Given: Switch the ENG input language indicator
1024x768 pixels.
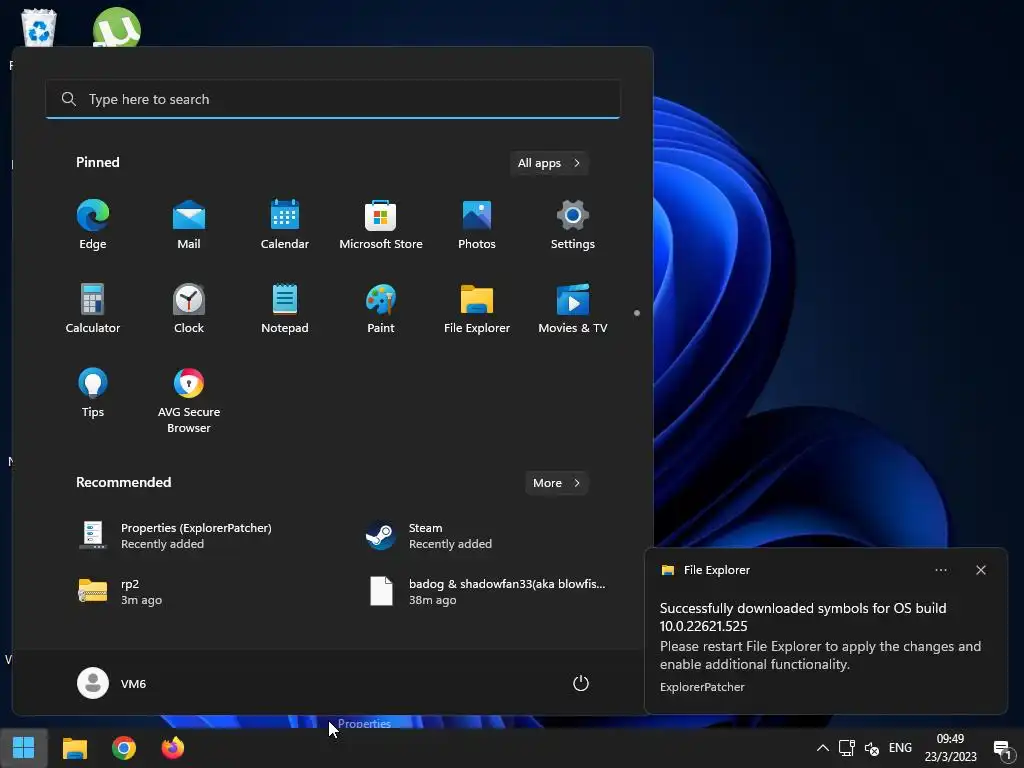Looking at the screenshot, I should coord(900,748).
